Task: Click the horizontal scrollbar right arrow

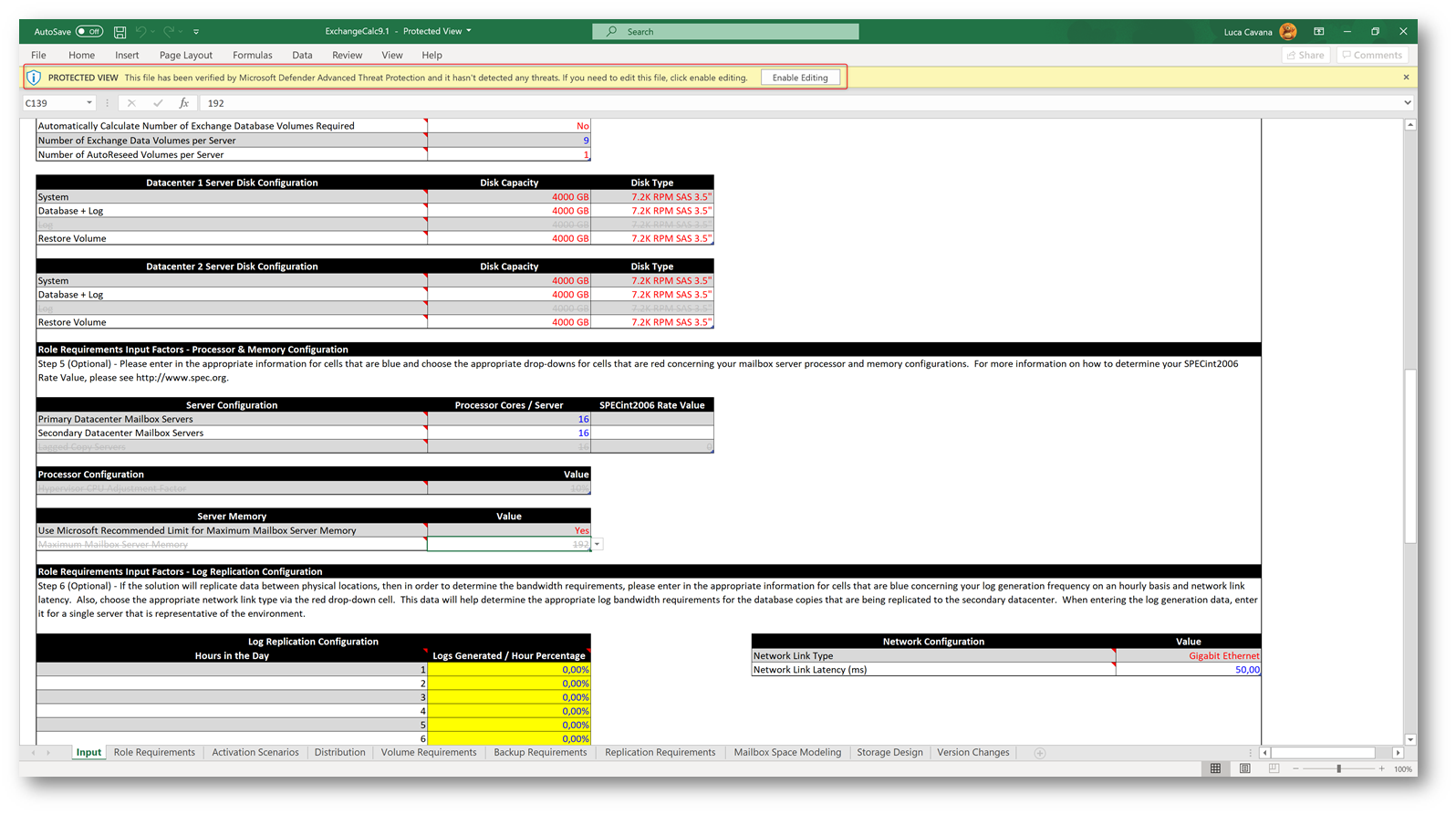Action: tap(1398, 753)
